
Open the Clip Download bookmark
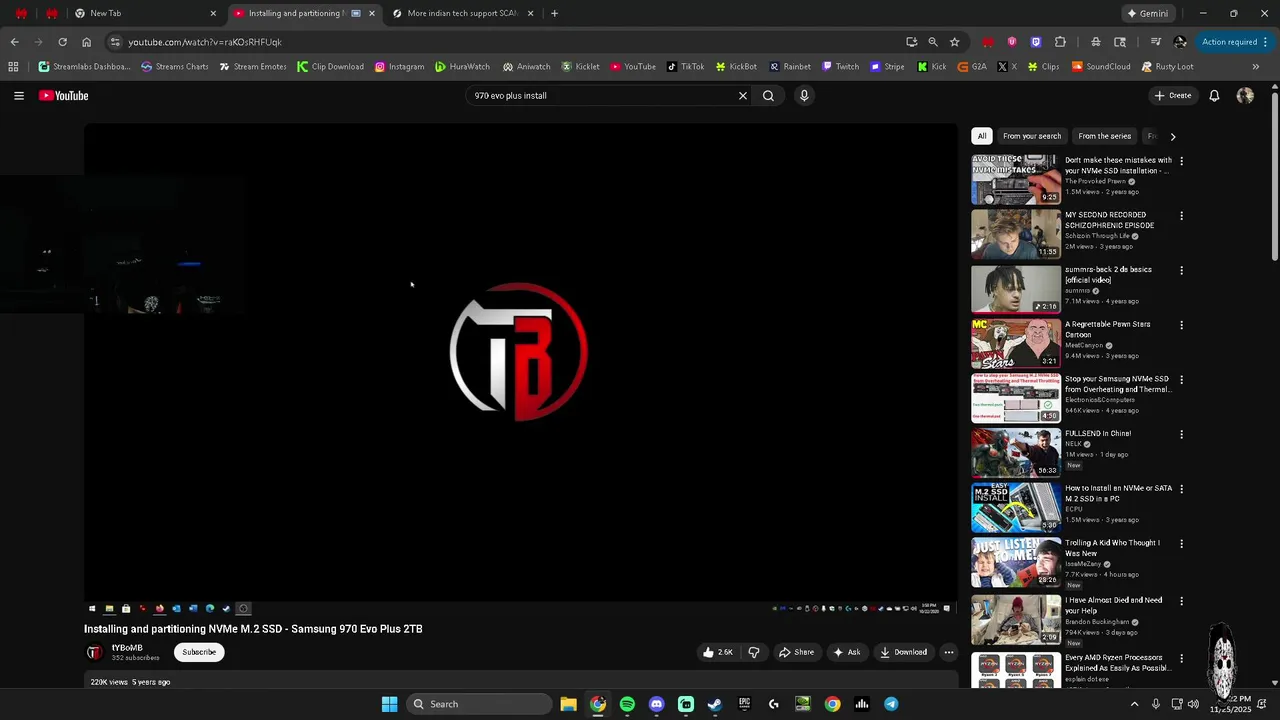click(330, 67)
